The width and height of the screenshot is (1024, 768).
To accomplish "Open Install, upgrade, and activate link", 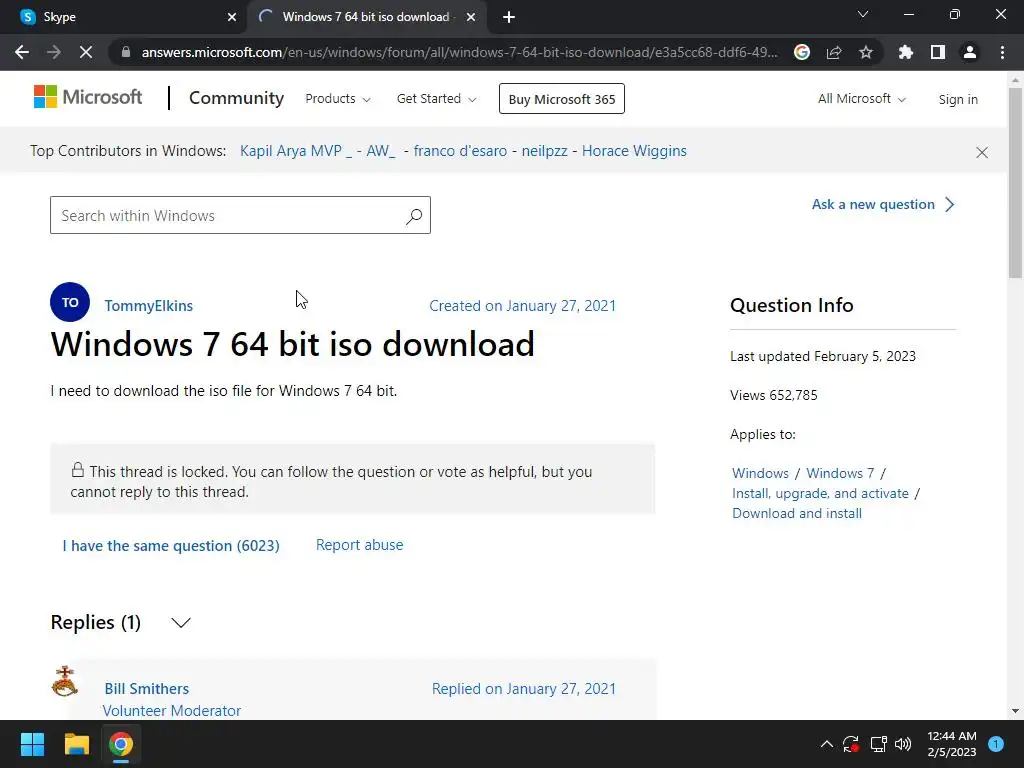I will tap(820, 493).
